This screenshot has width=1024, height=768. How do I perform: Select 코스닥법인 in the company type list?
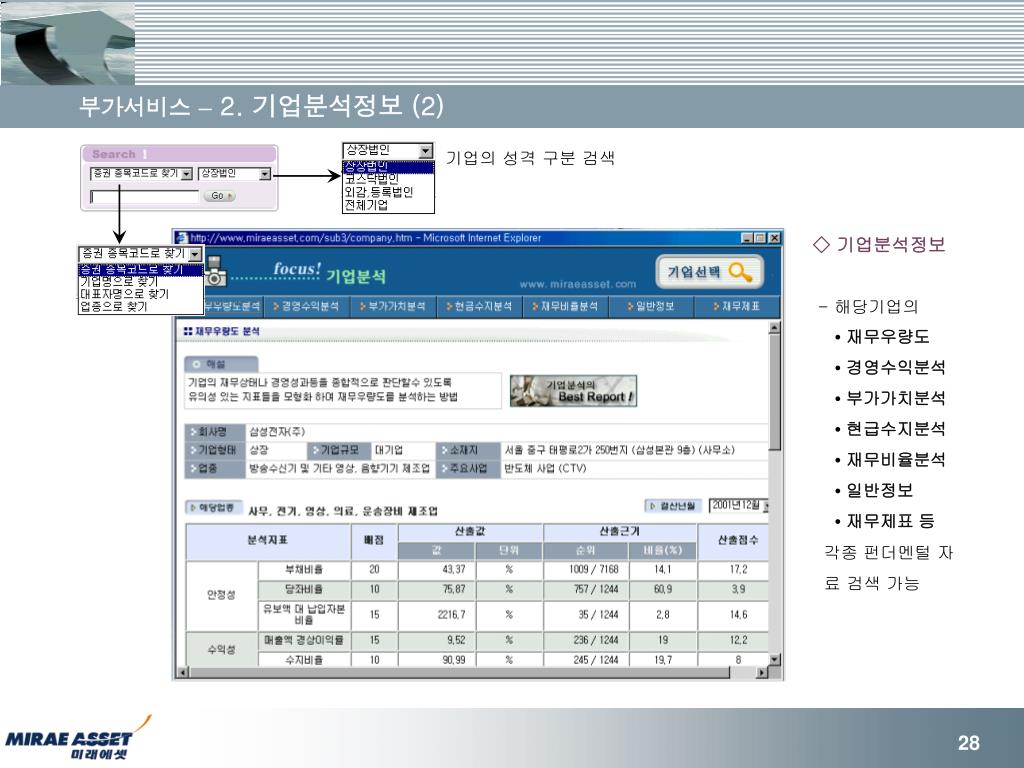click(389, 178)
